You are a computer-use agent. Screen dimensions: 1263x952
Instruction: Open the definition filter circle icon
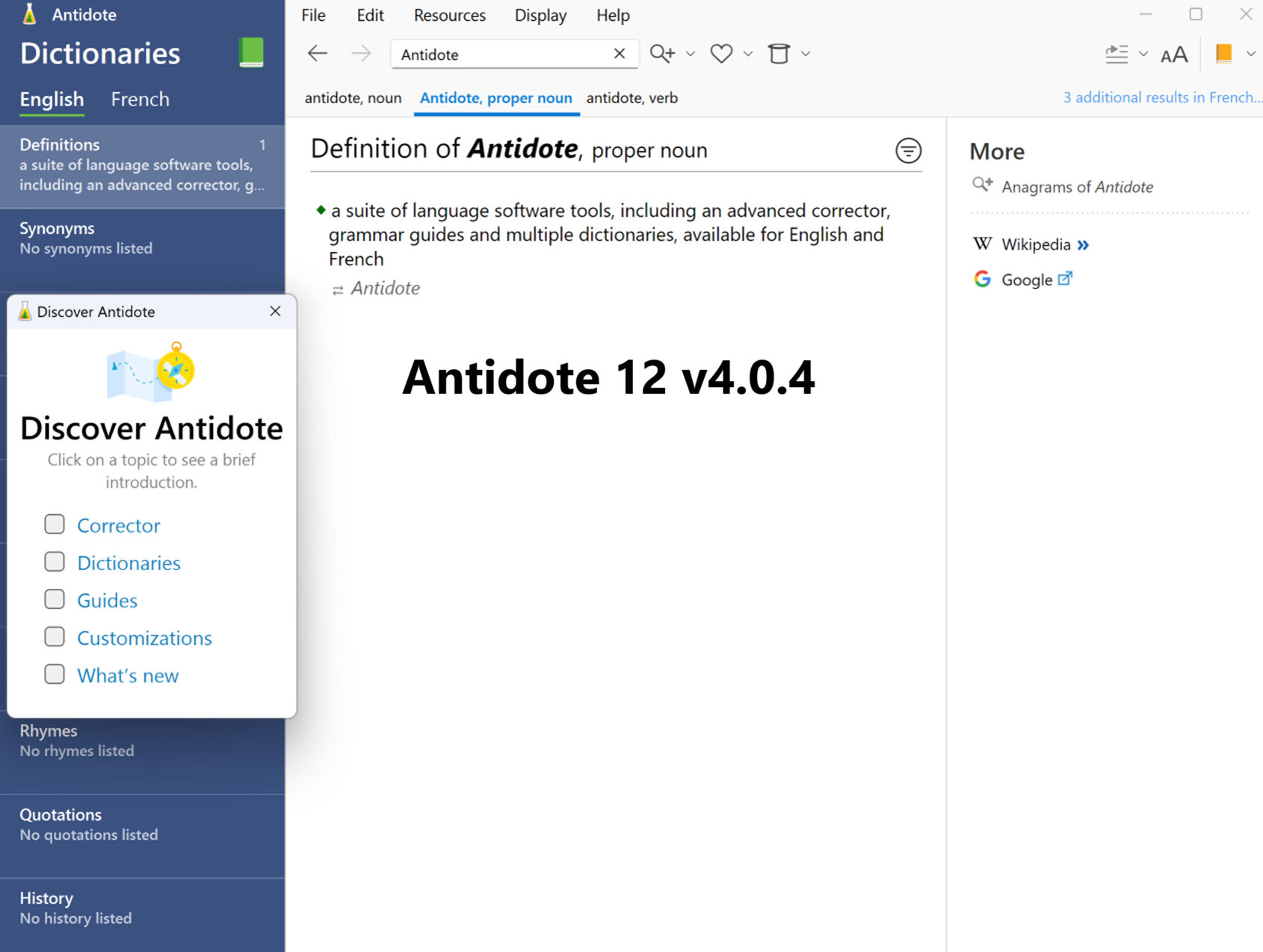908,151
